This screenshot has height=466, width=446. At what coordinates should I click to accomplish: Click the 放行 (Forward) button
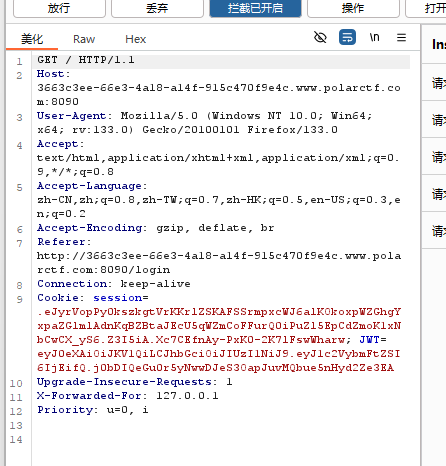(59, 8)
